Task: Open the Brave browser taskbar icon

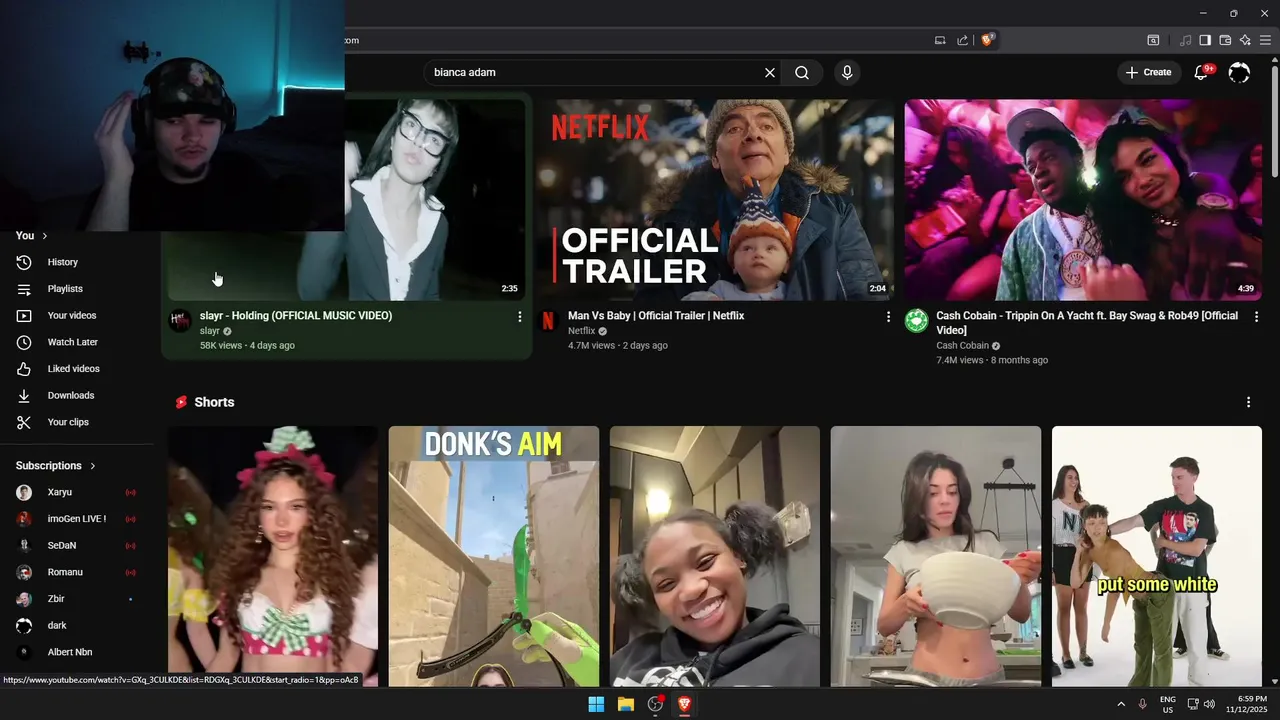Action: [x=685, y=704]
